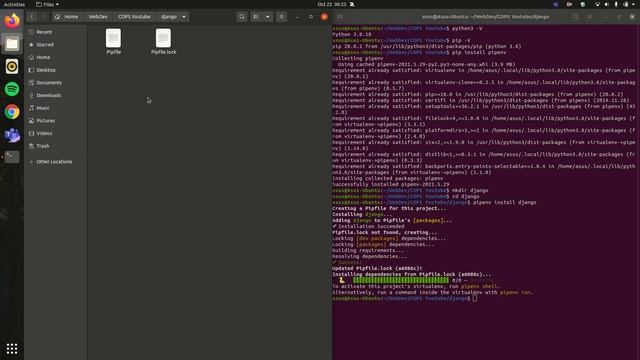Minimize the Files window
Viewport: 640px width, 360px height.
coord(298,17)
